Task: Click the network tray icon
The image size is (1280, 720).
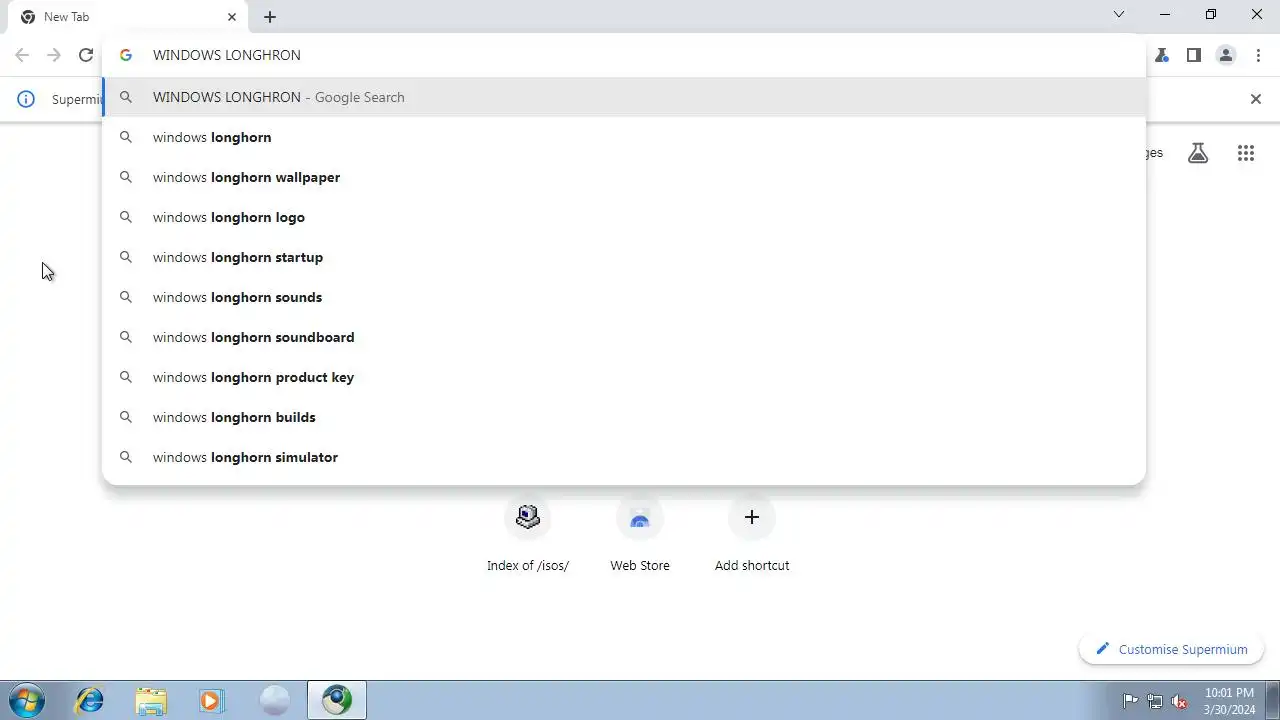Action: (x=1155, y=701)
